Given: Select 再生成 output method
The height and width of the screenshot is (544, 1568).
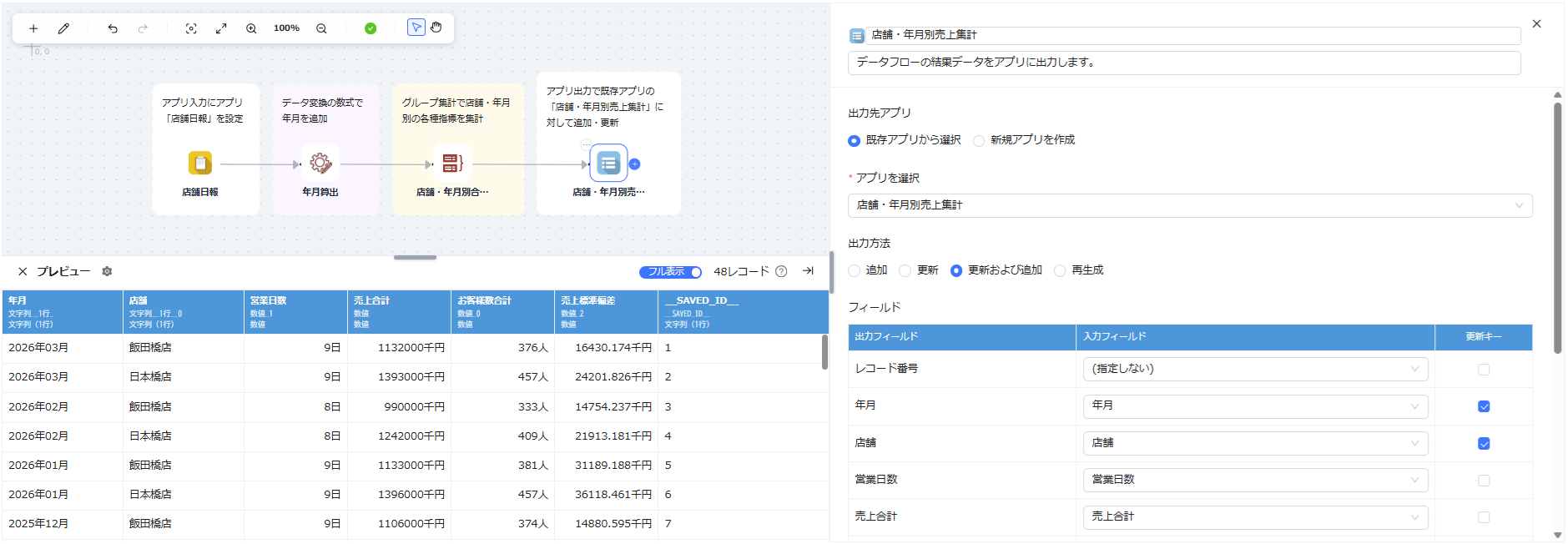Looking at the screenshot, I should click(1060, 271).
